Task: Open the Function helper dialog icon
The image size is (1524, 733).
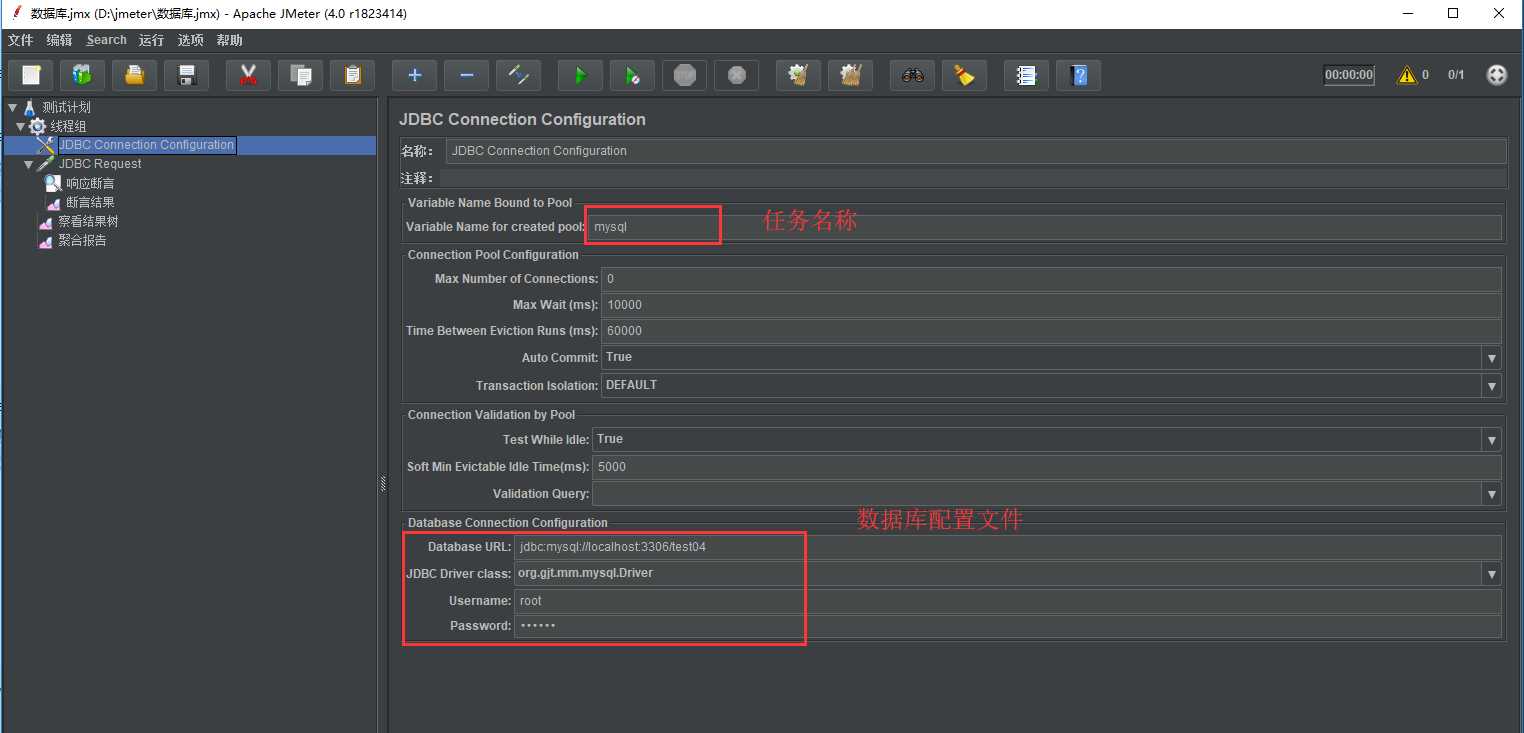Action: (1026, 75)
